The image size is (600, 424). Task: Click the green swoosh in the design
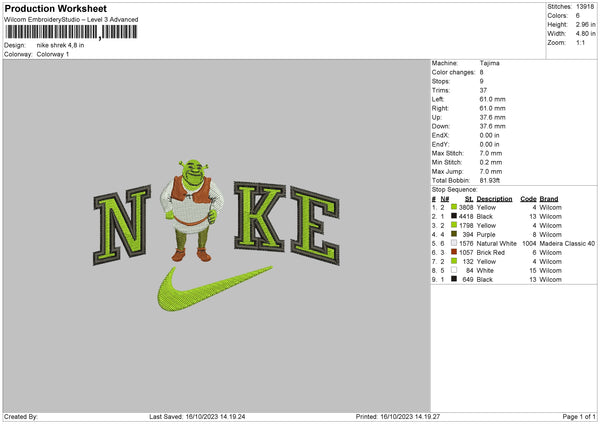pyautogui.click(x=214, y=289)
